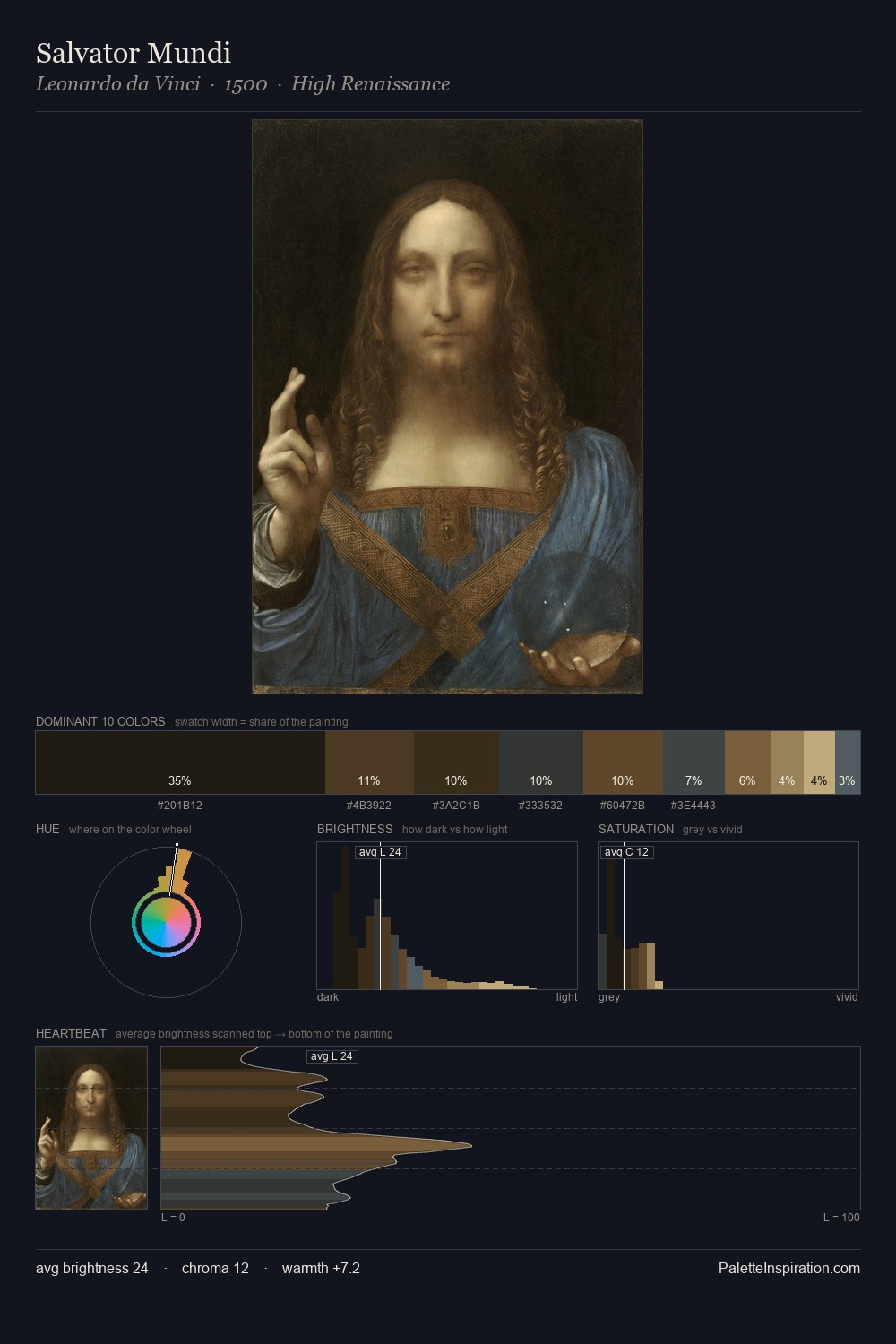896x1344 pixels.
Task: Click the "avg C 12" label in Saturation chart
Action: point(626,852)
